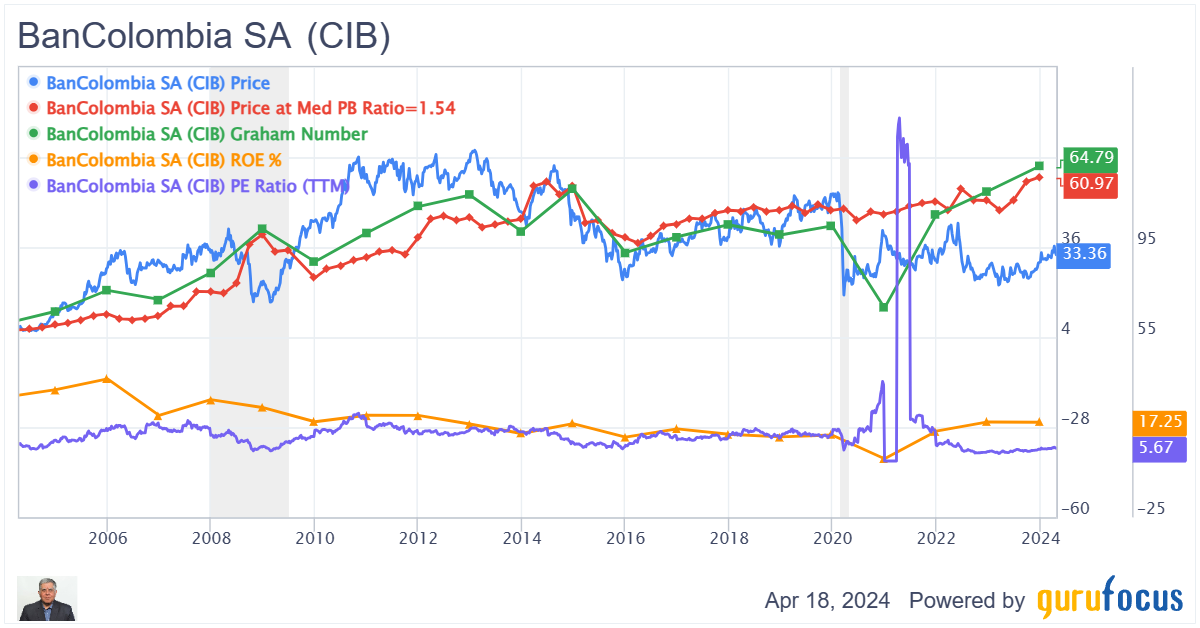Click the blue Price legend dot
The height and width of the screenshot is (628, 1200).
click(35, 82)
